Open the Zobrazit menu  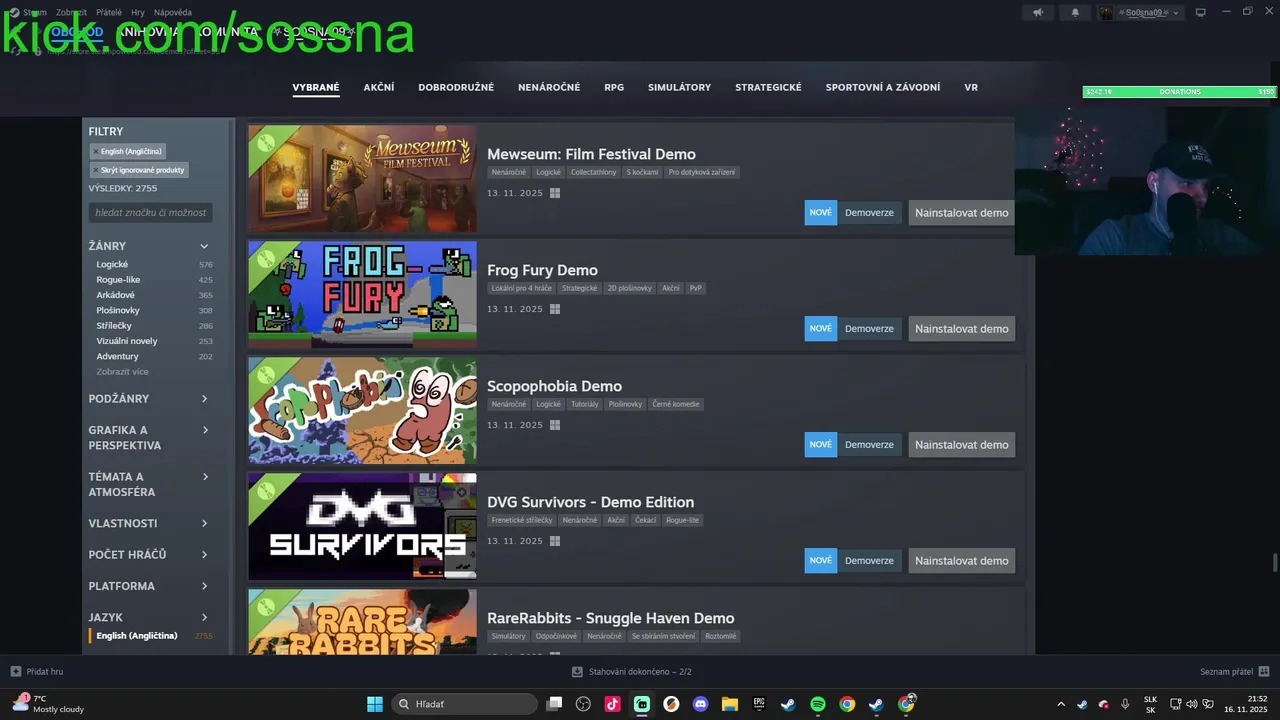(71, 12)
